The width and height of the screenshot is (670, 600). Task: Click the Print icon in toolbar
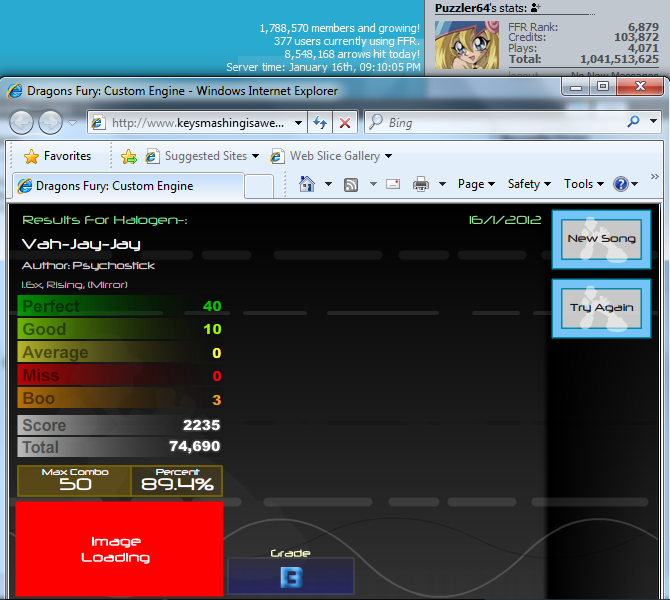(421, 184)
